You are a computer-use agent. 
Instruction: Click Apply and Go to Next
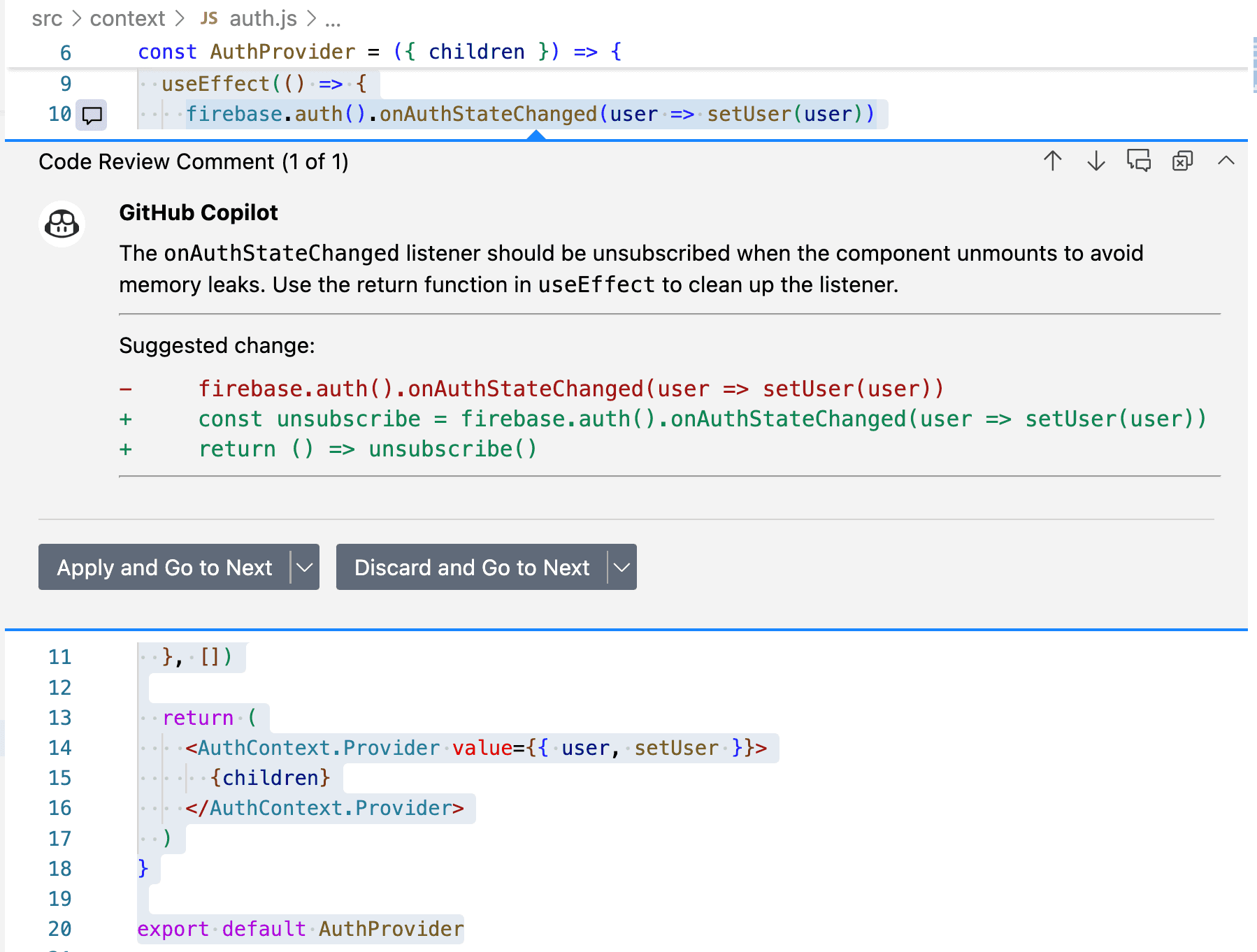coord(164,567)
